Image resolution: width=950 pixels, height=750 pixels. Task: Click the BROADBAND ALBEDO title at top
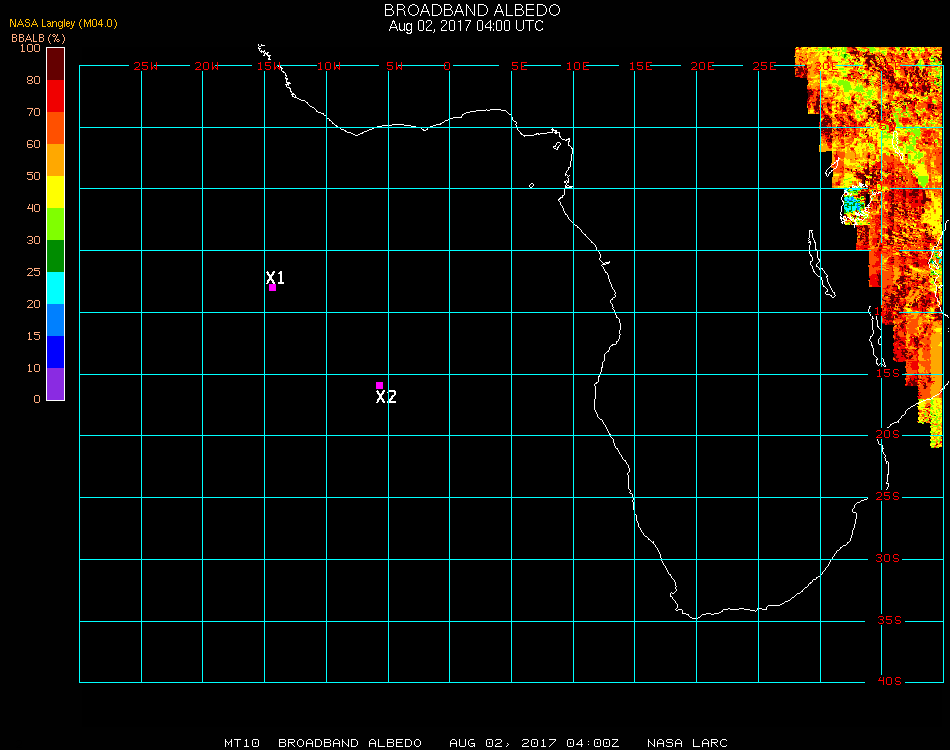(472, 10)
